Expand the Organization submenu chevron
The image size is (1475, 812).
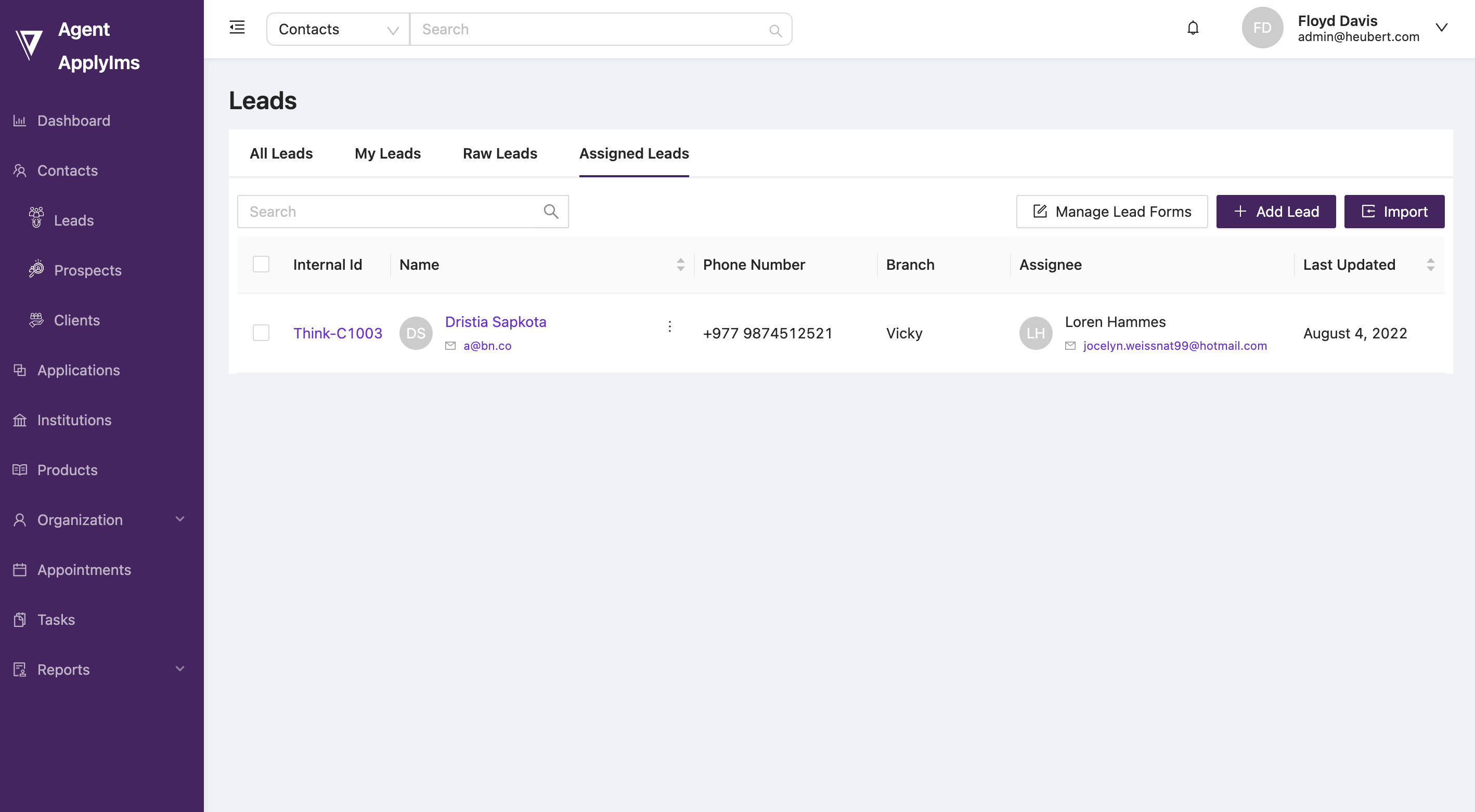click(x=180, y=519)
